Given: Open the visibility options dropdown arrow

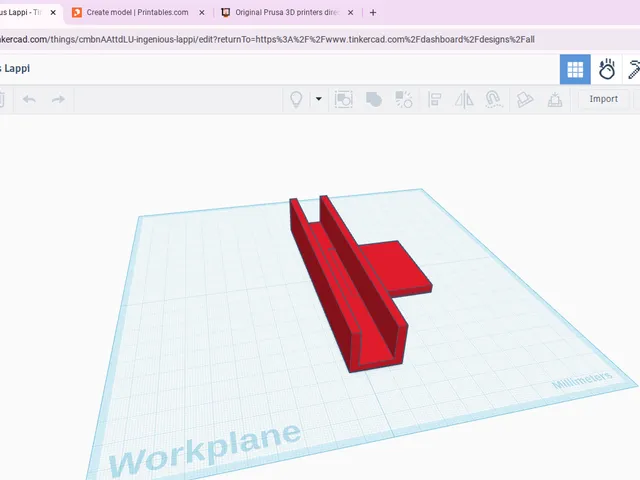Looking at the screenshot, I should [319, 99].
